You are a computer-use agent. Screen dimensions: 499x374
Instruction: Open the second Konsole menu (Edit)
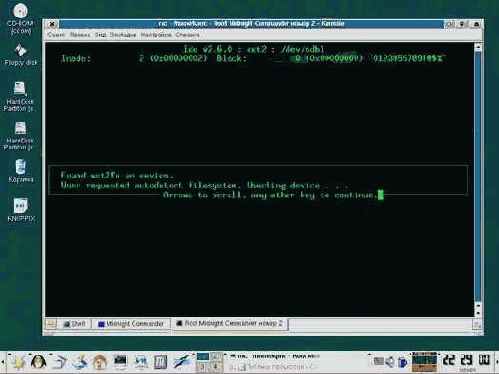tap(80, 35)
